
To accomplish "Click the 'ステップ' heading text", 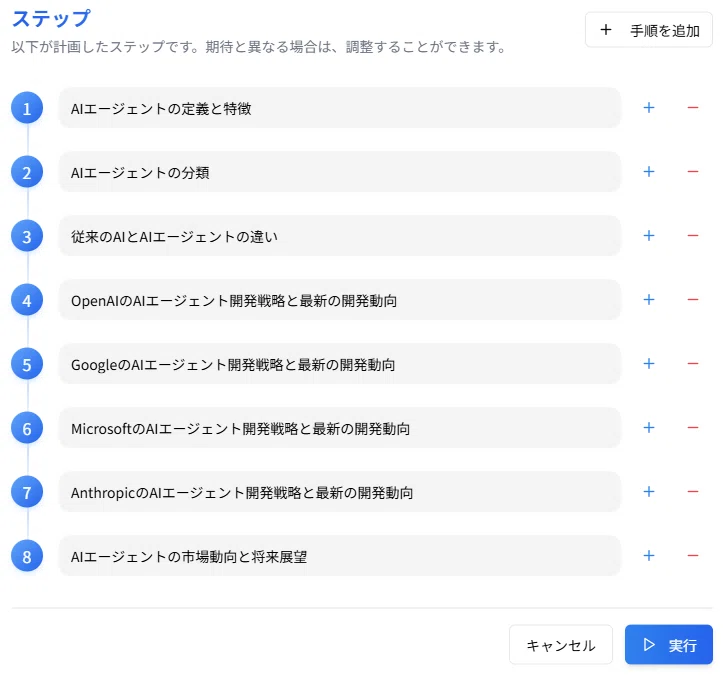I will (51, 19).
